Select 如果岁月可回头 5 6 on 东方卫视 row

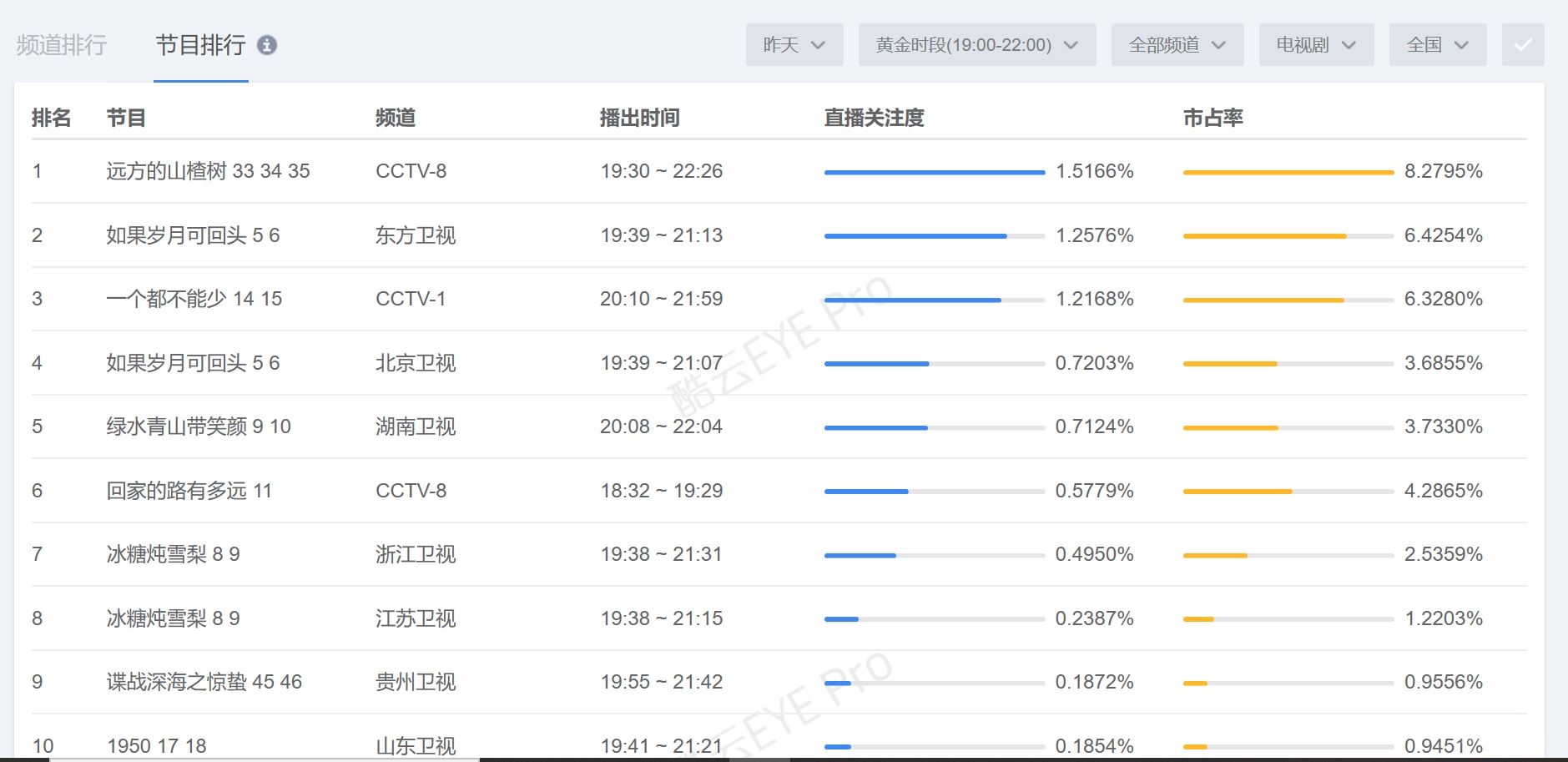click(193, 235)
